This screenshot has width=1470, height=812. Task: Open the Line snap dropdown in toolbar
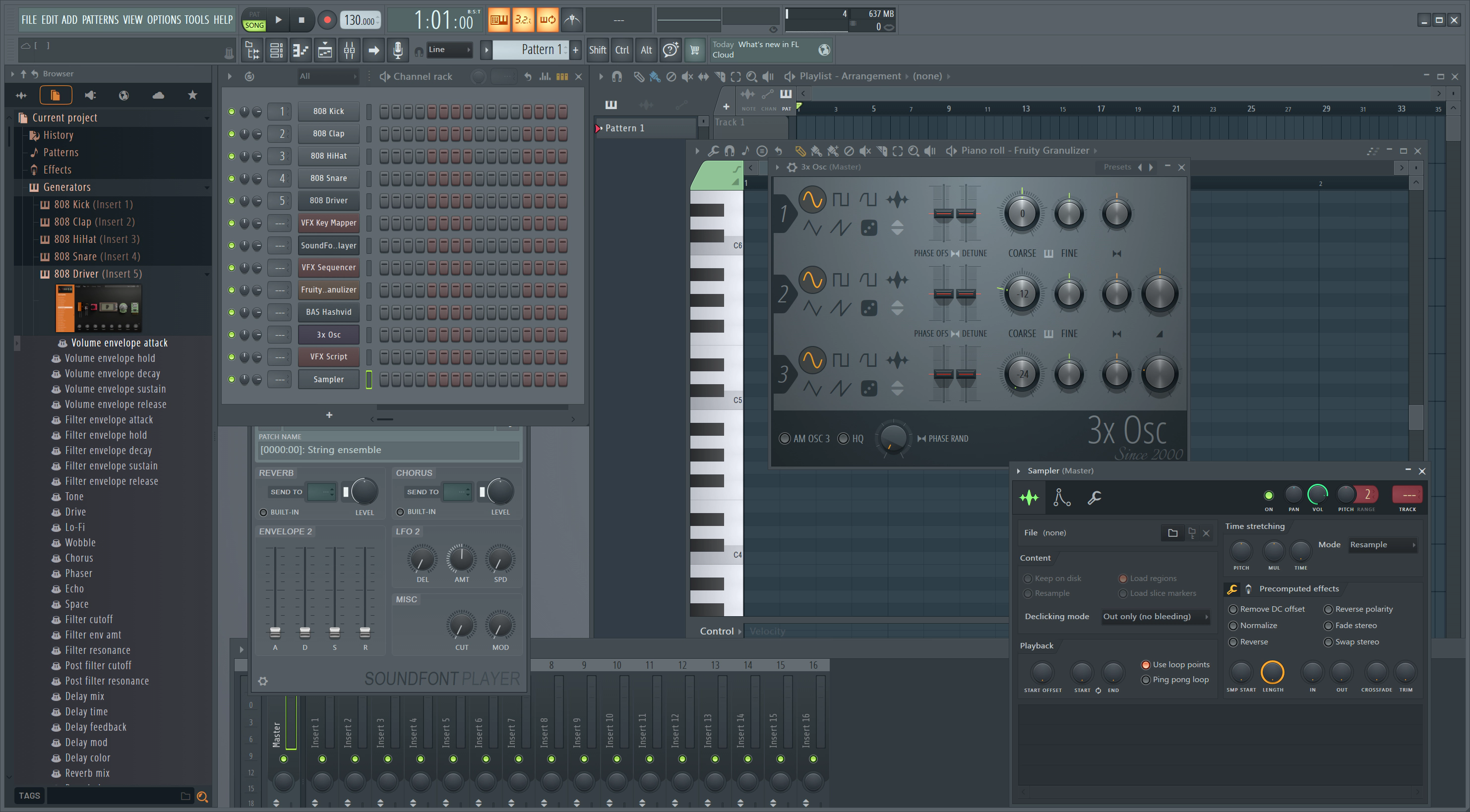pyautogui.click(x=450, y=50)
